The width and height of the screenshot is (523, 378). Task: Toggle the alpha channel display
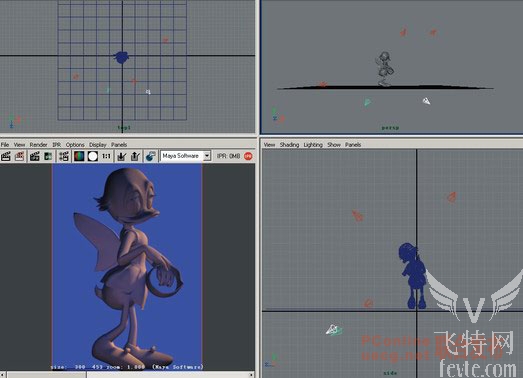tap(93, 156)
